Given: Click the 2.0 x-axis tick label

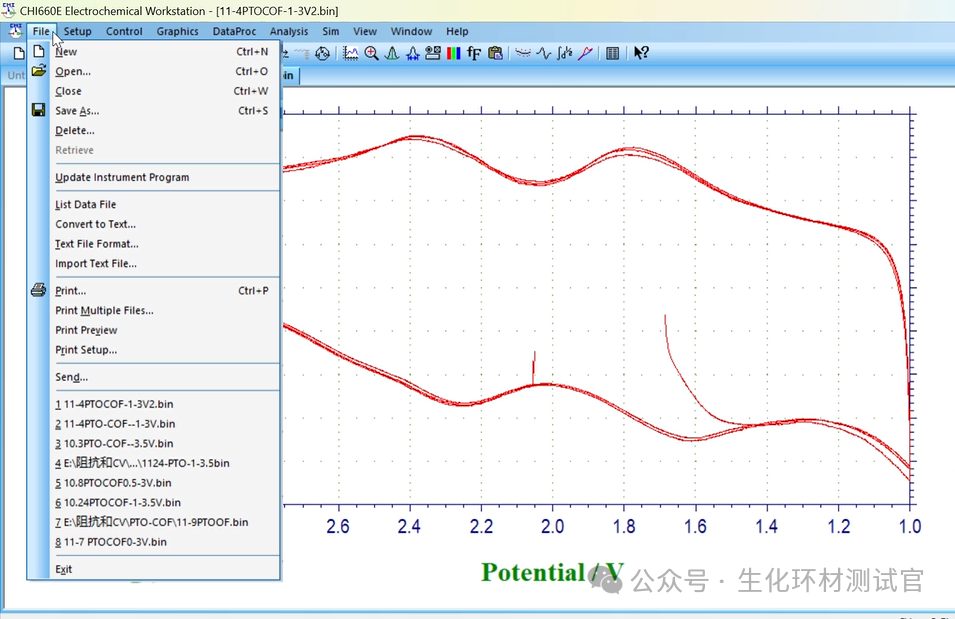Looking at the screenshot, I should [552, 526].
